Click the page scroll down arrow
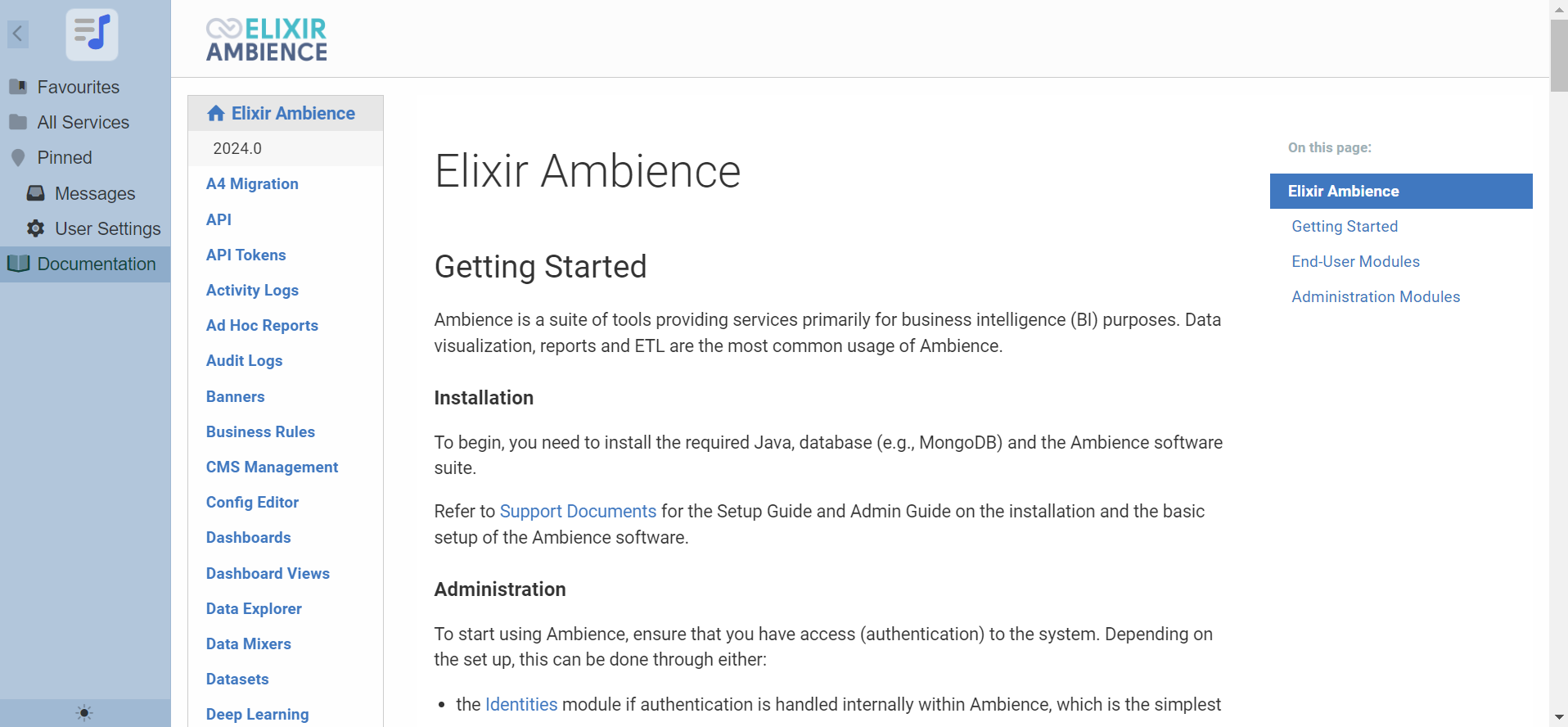 pos(1559,718)
